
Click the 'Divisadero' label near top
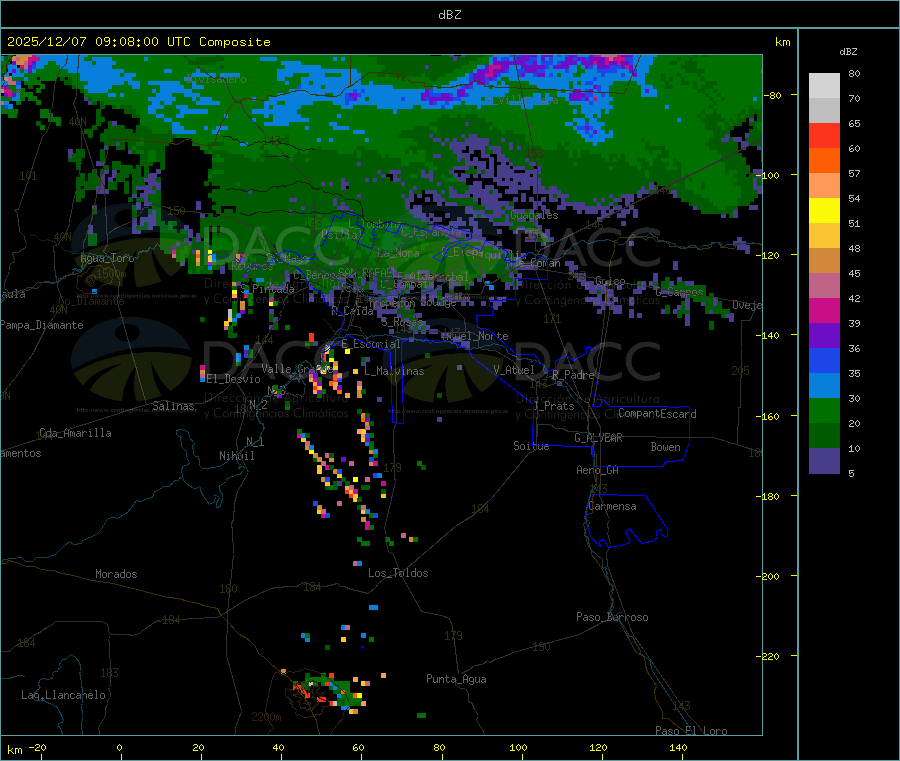point(216,79)
